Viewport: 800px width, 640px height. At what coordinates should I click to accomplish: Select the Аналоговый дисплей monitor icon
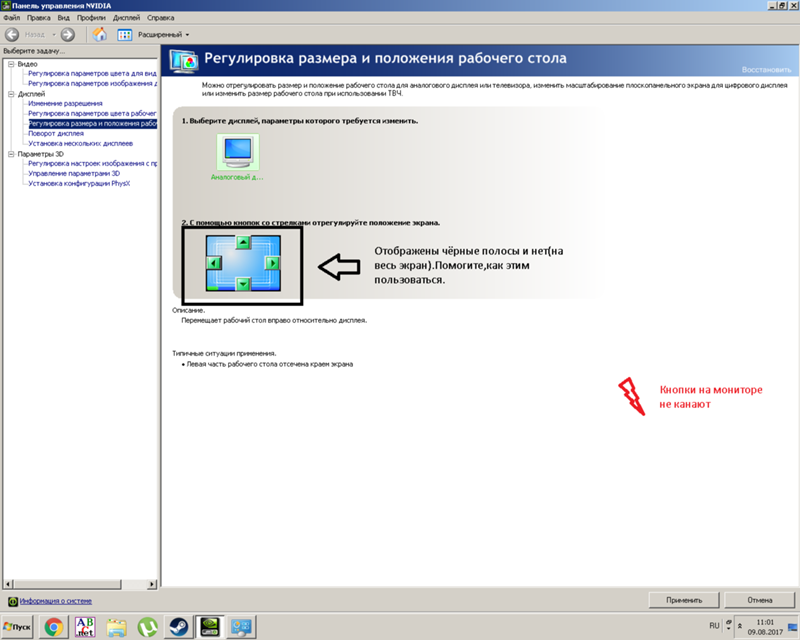click(239, 153)
